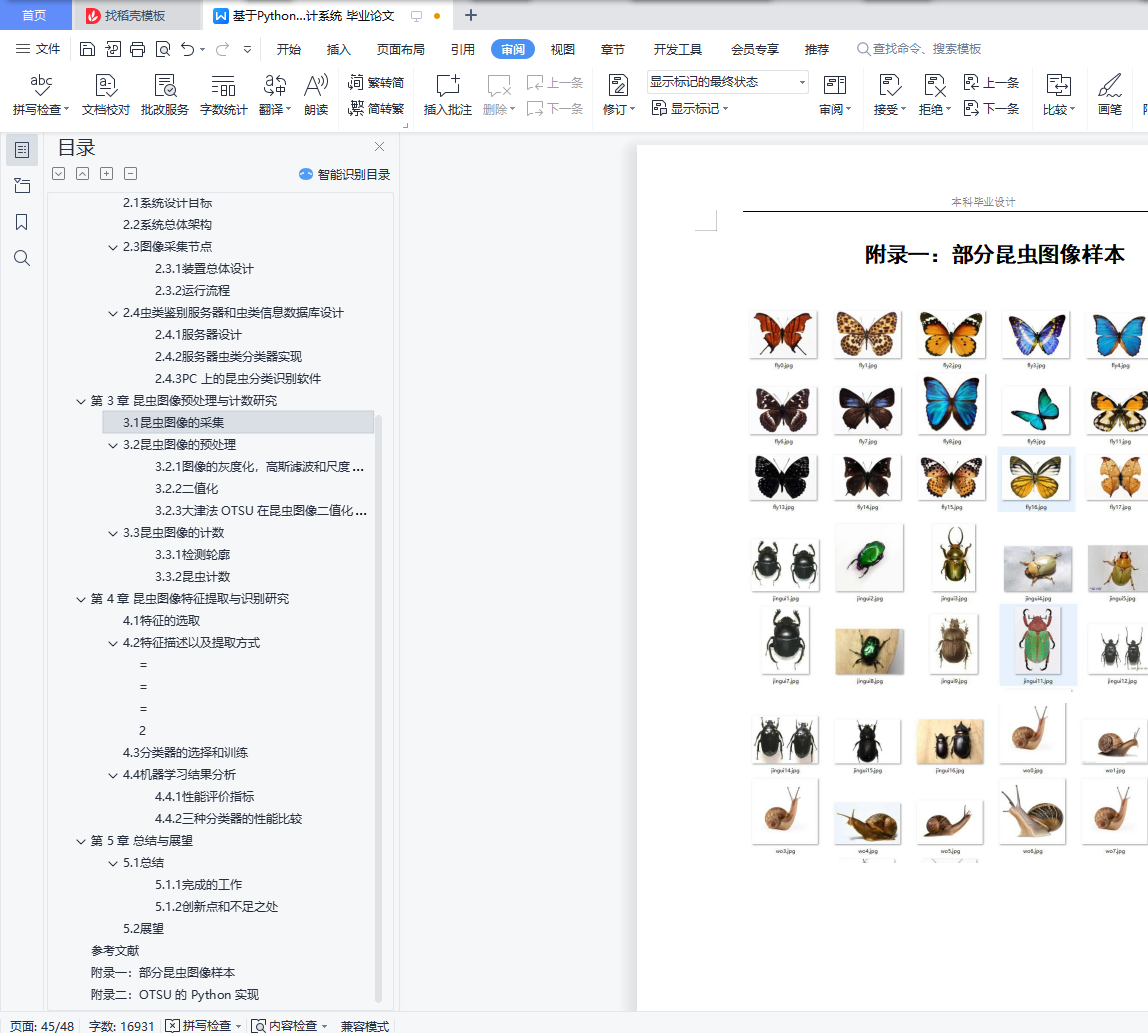Jump to 4.3分类器的选择和训练 in outline
This screenshot has width=1148, height=1033.
point(185,753)
